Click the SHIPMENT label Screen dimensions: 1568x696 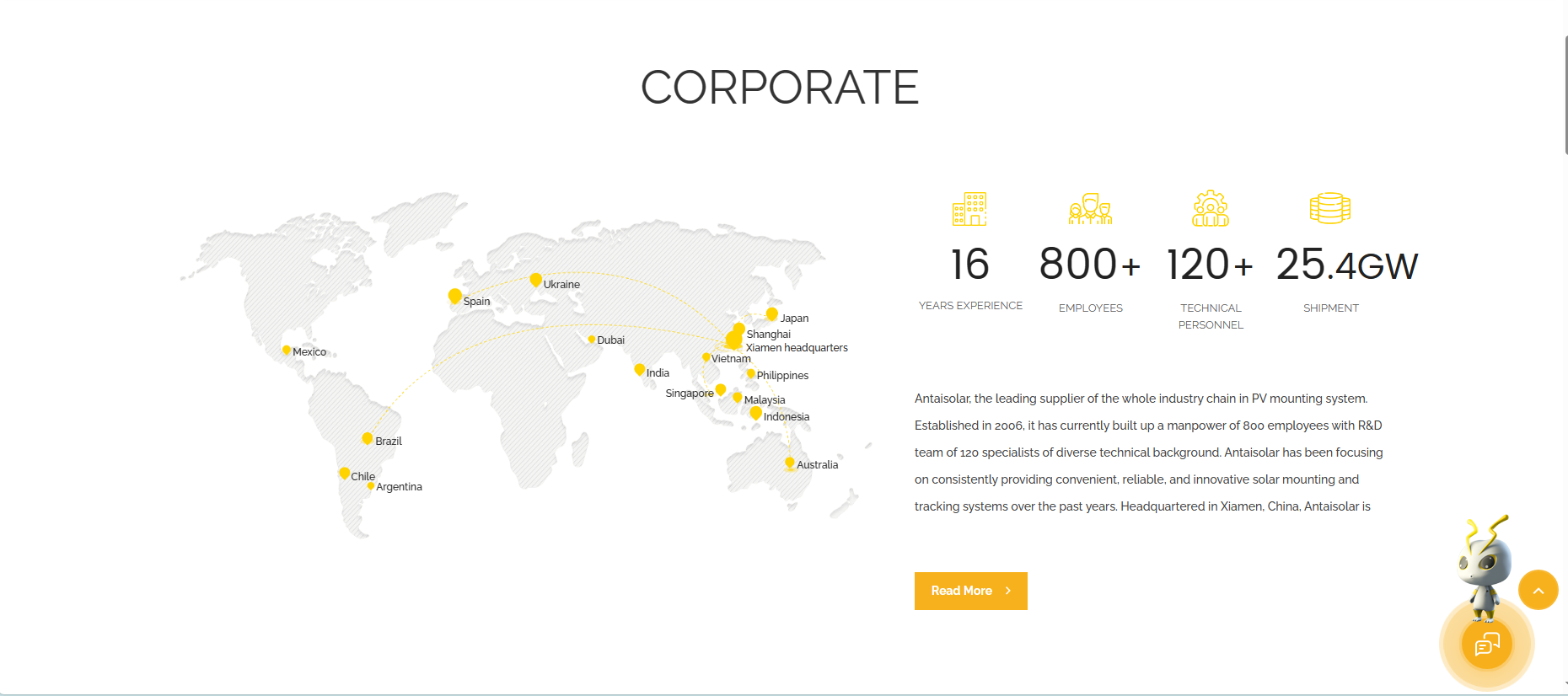coord(1331,308)
